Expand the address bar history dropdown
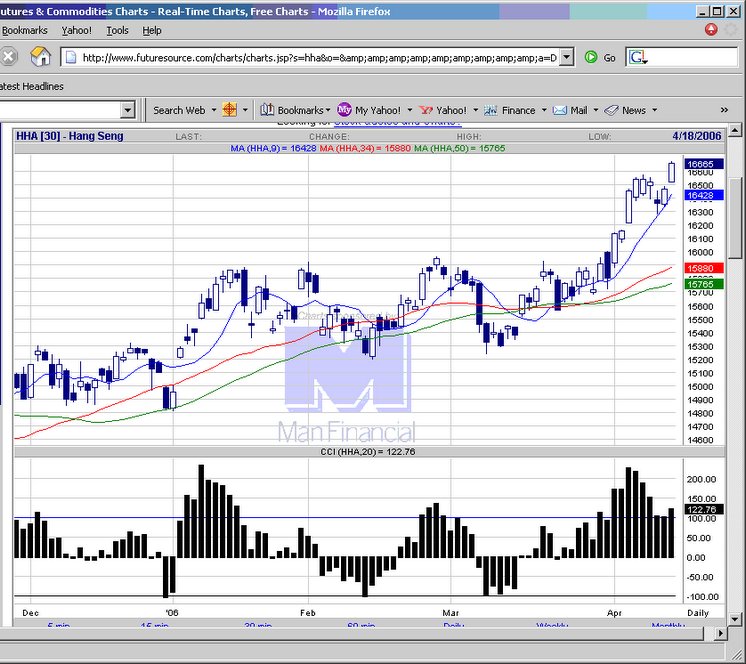 pos(566,58)
